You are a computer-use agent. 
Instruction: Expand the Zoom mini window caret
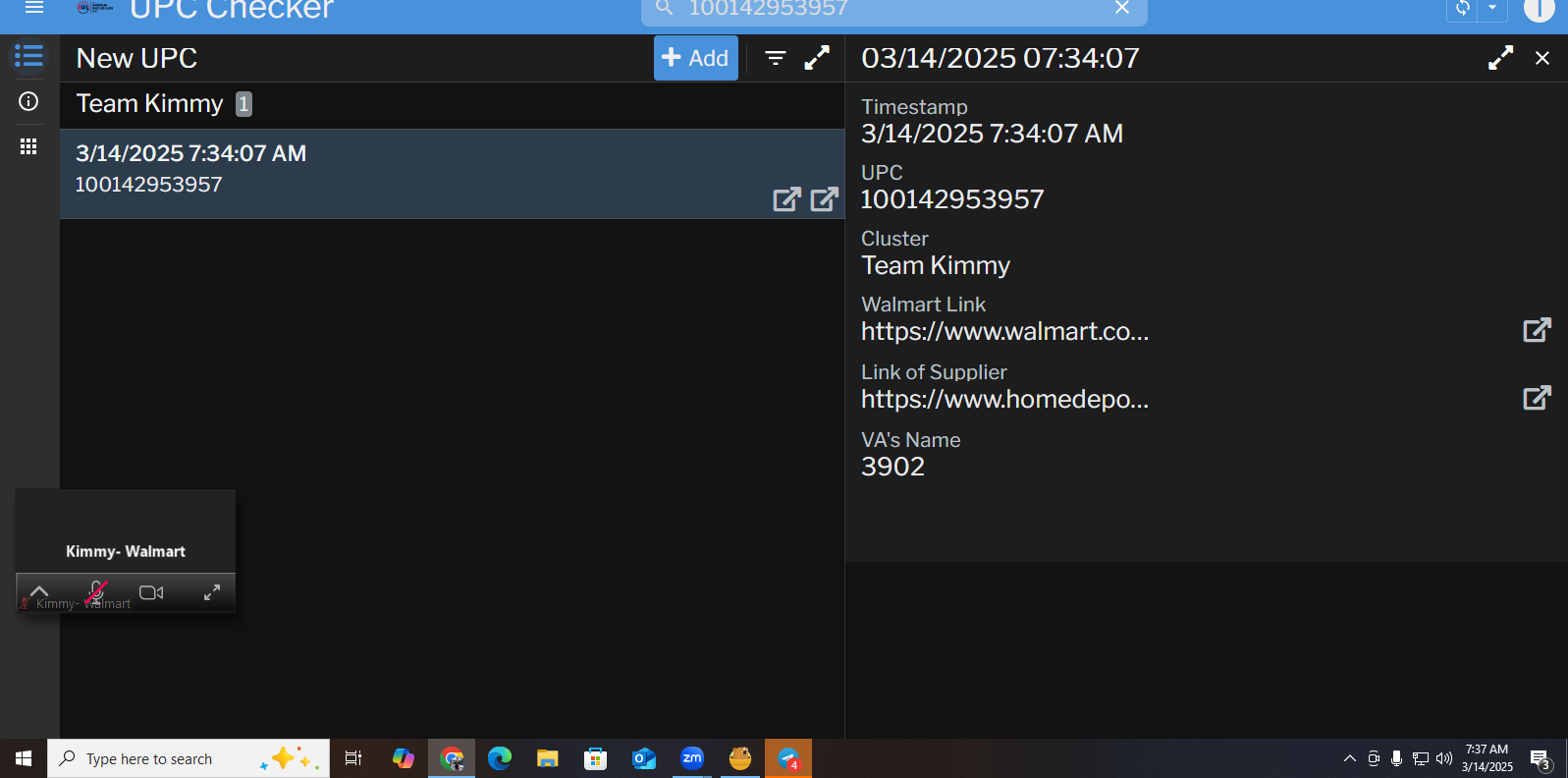tap(39, 590)
